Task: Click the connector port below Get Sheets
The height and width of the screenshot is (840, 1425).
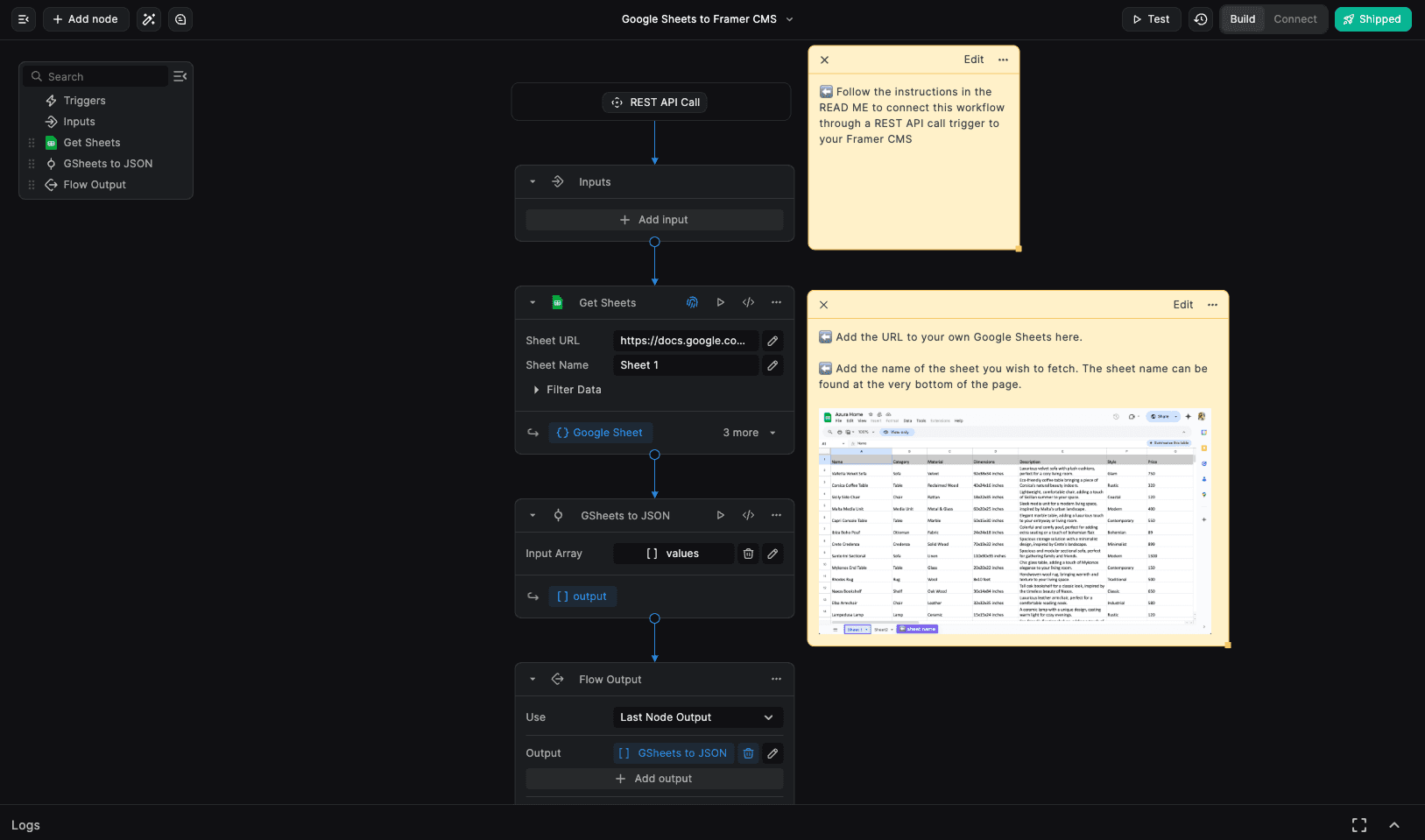Action: point(654,455)
